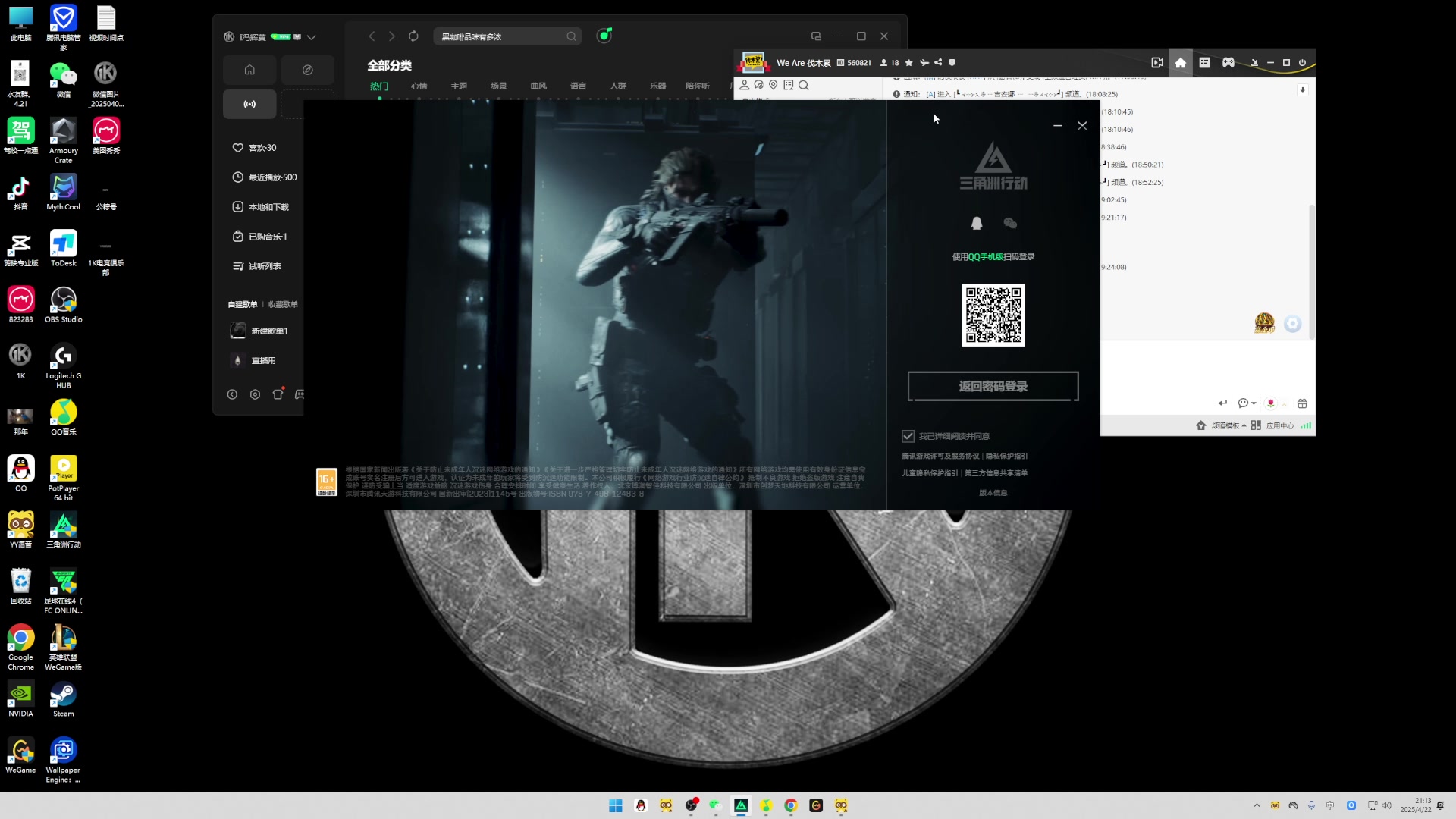
Task: Select the QQ login icon in game launcher
Action: 977,223
